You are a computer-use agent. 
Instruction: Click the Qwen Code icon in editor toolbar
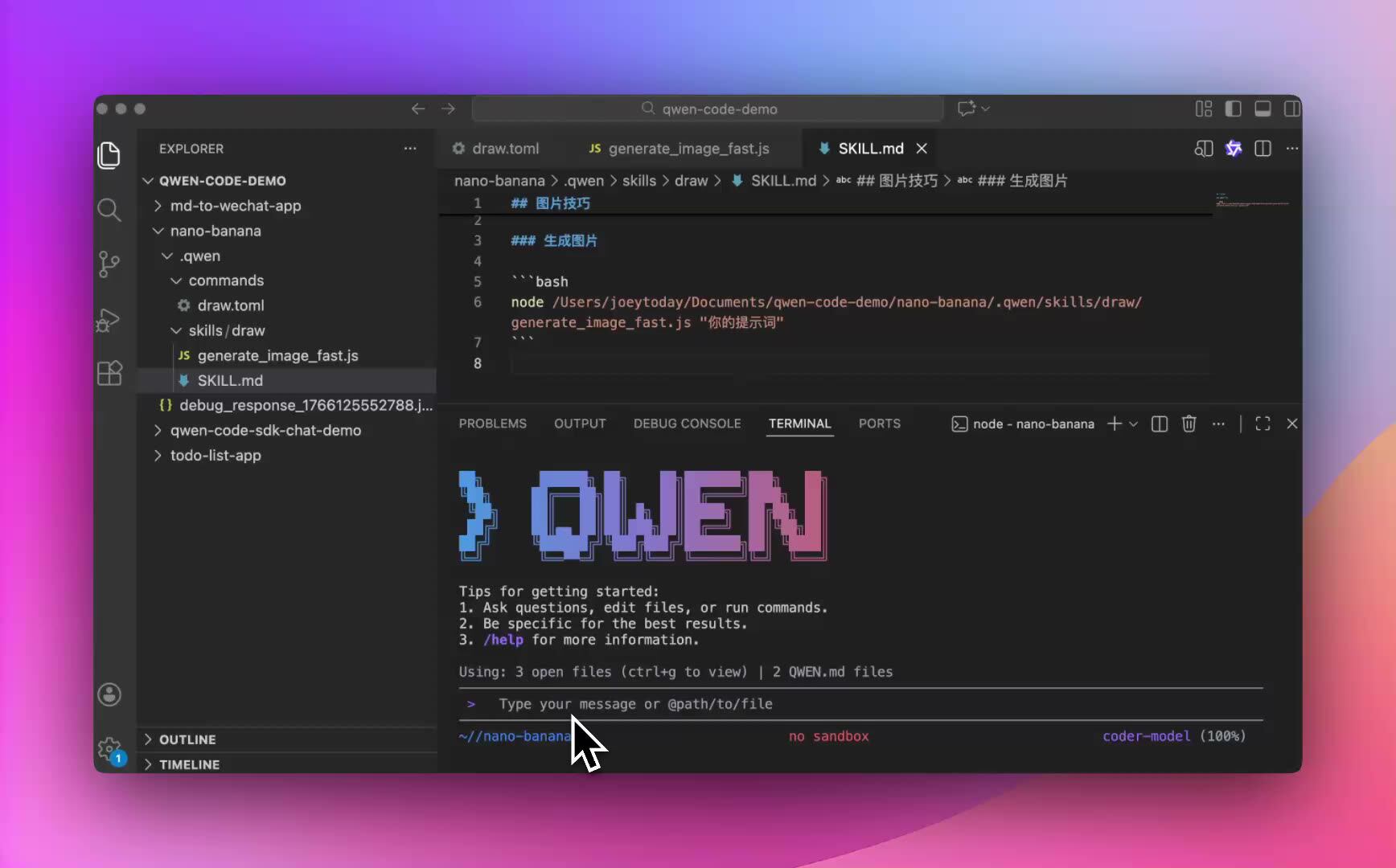click(1234, 149)
